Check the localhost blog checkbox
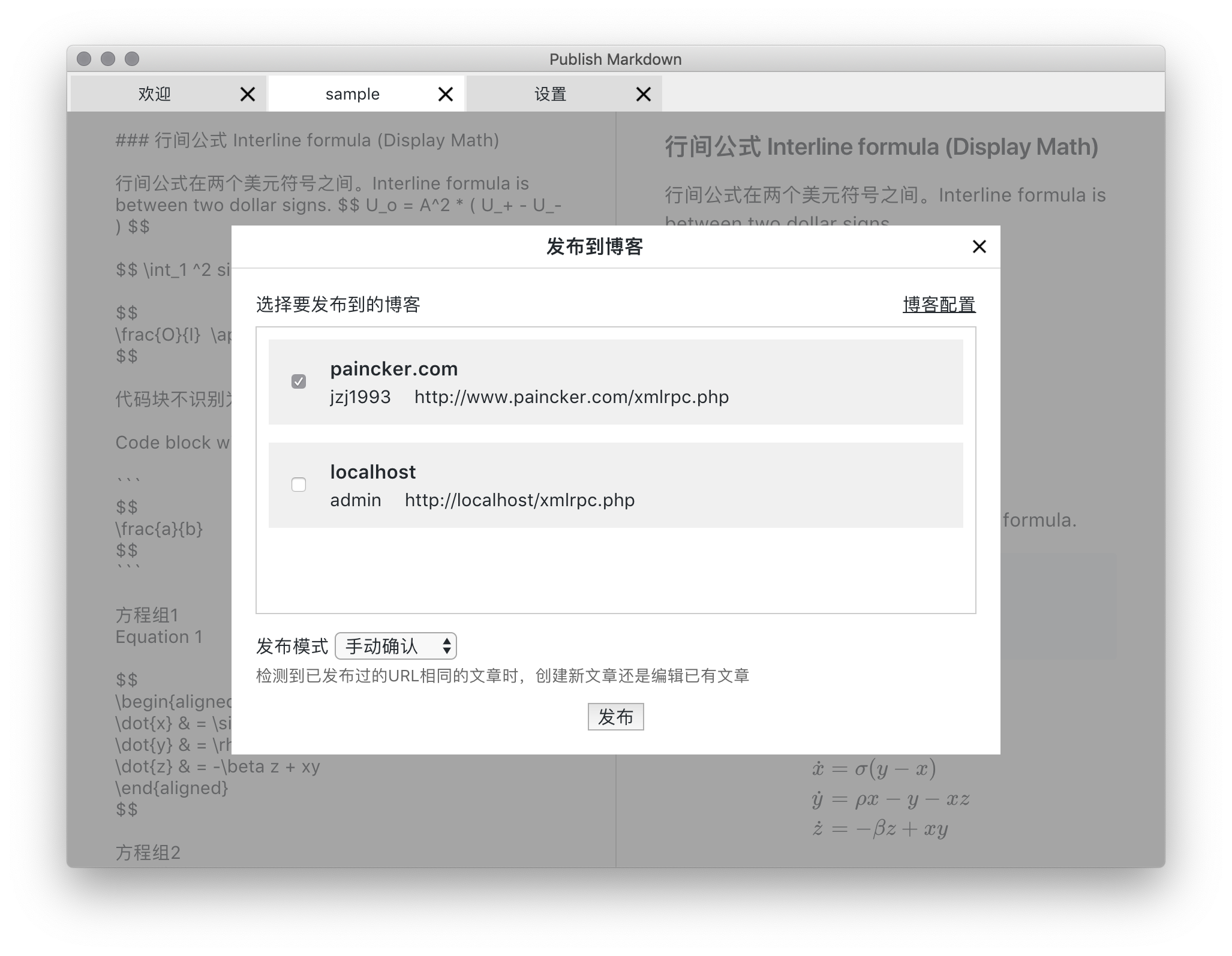 pos(299,485)
